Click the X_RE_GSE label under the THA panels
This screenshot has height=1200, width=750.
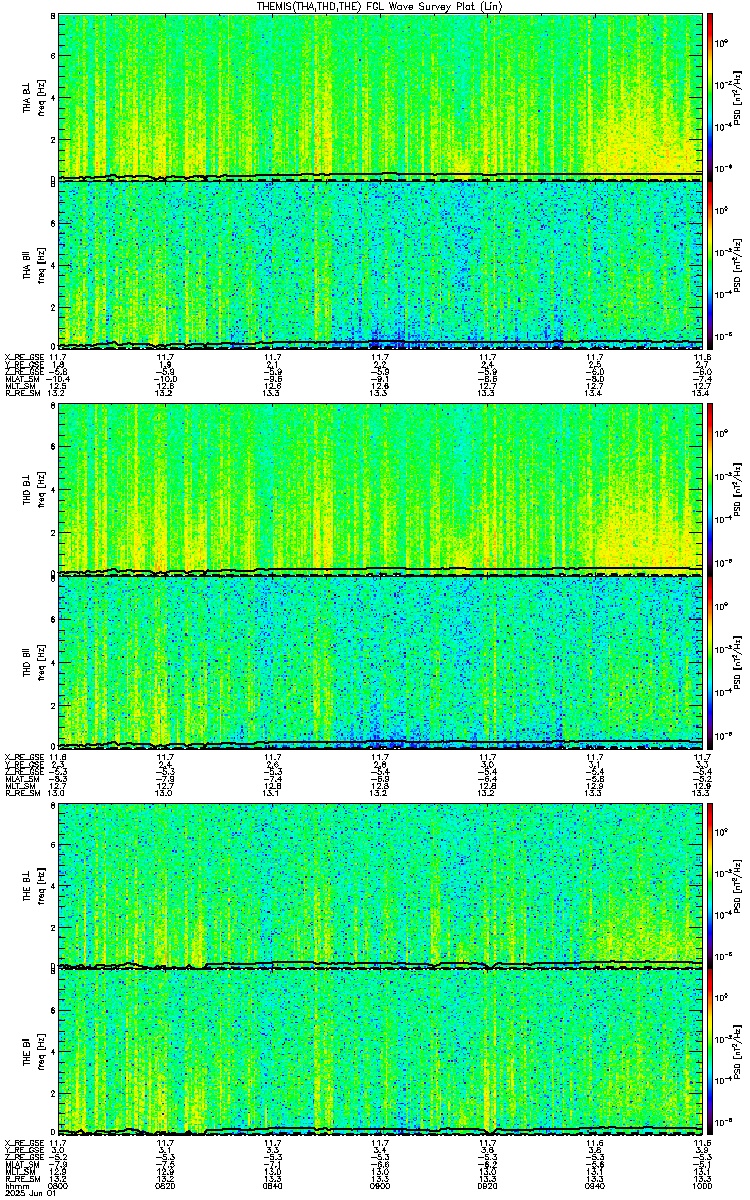point(22,356)
